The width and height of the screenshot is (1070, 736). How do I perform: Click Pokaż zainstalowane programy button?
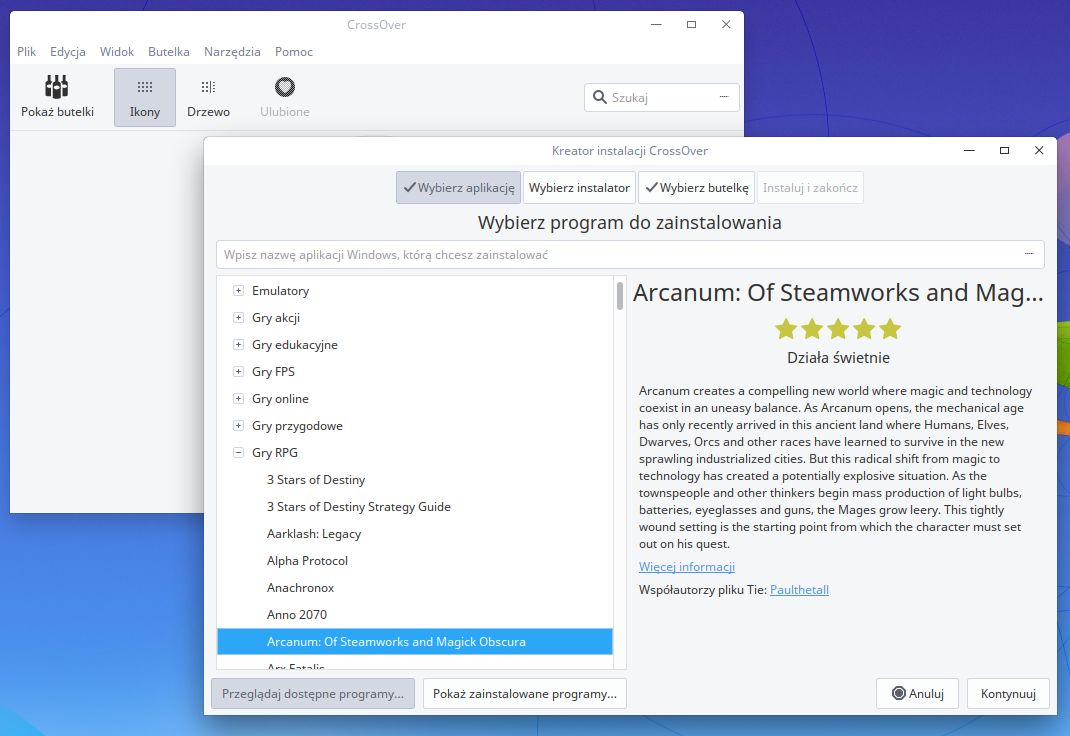(x=525, y=694)
